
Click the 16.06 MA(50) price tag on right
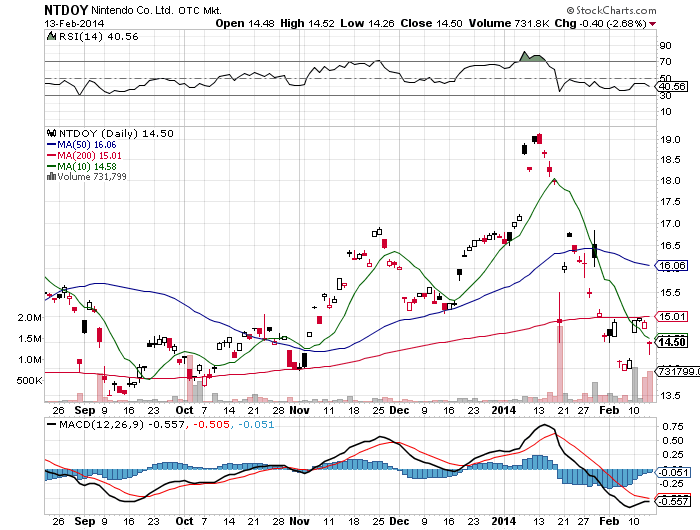672,266
